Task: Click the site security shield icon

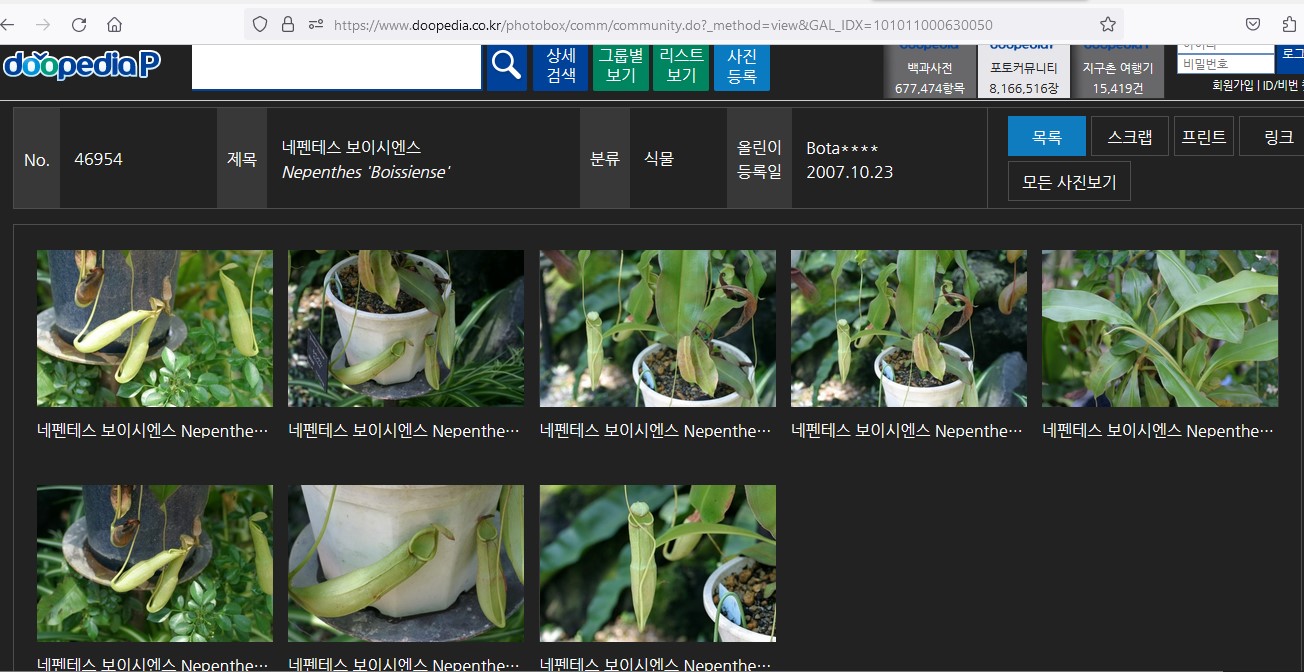Action: [260, 24]
